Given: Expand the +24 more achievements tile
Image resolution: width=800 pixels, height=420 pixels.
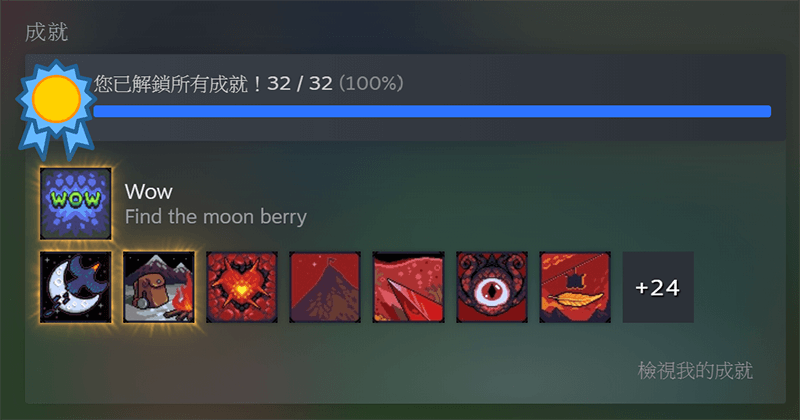Looking at the screenshot, I should 658,287.
